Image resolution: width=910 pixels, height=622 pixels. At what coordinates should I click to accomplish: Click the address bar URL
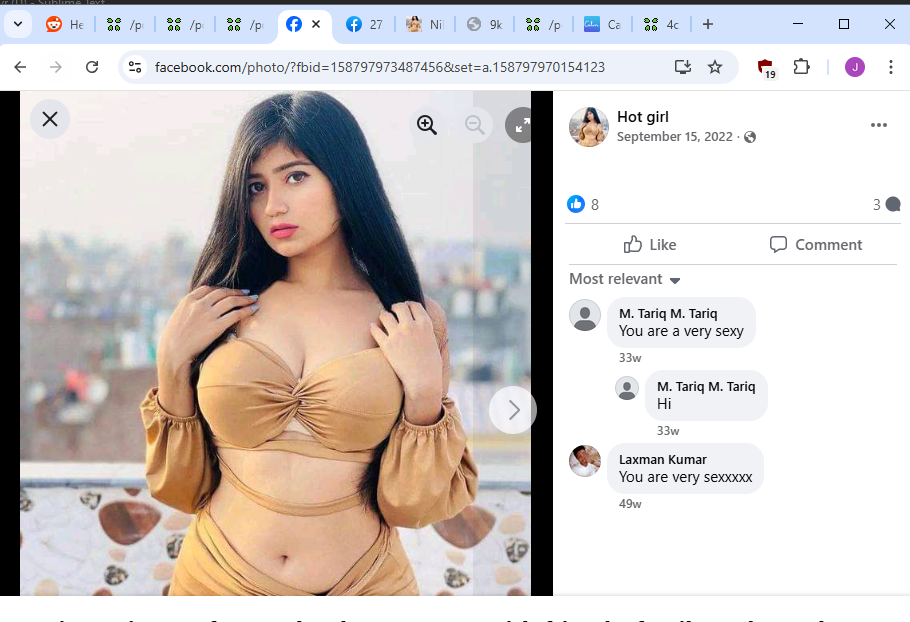380,67
